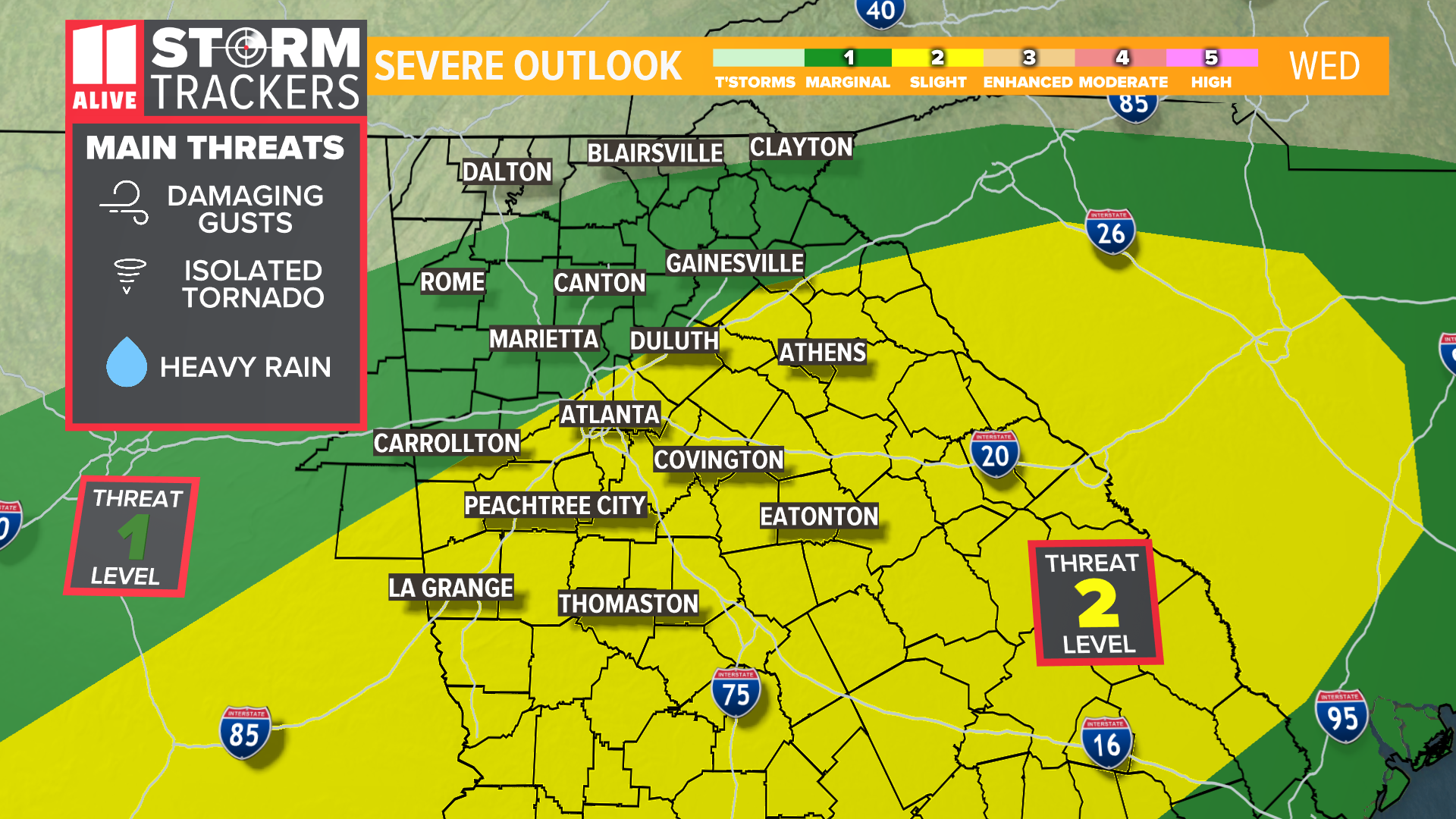1456x819 pixels.
Task: Click the damaging gusts wind icon
Action: click(x=124, y=202)
